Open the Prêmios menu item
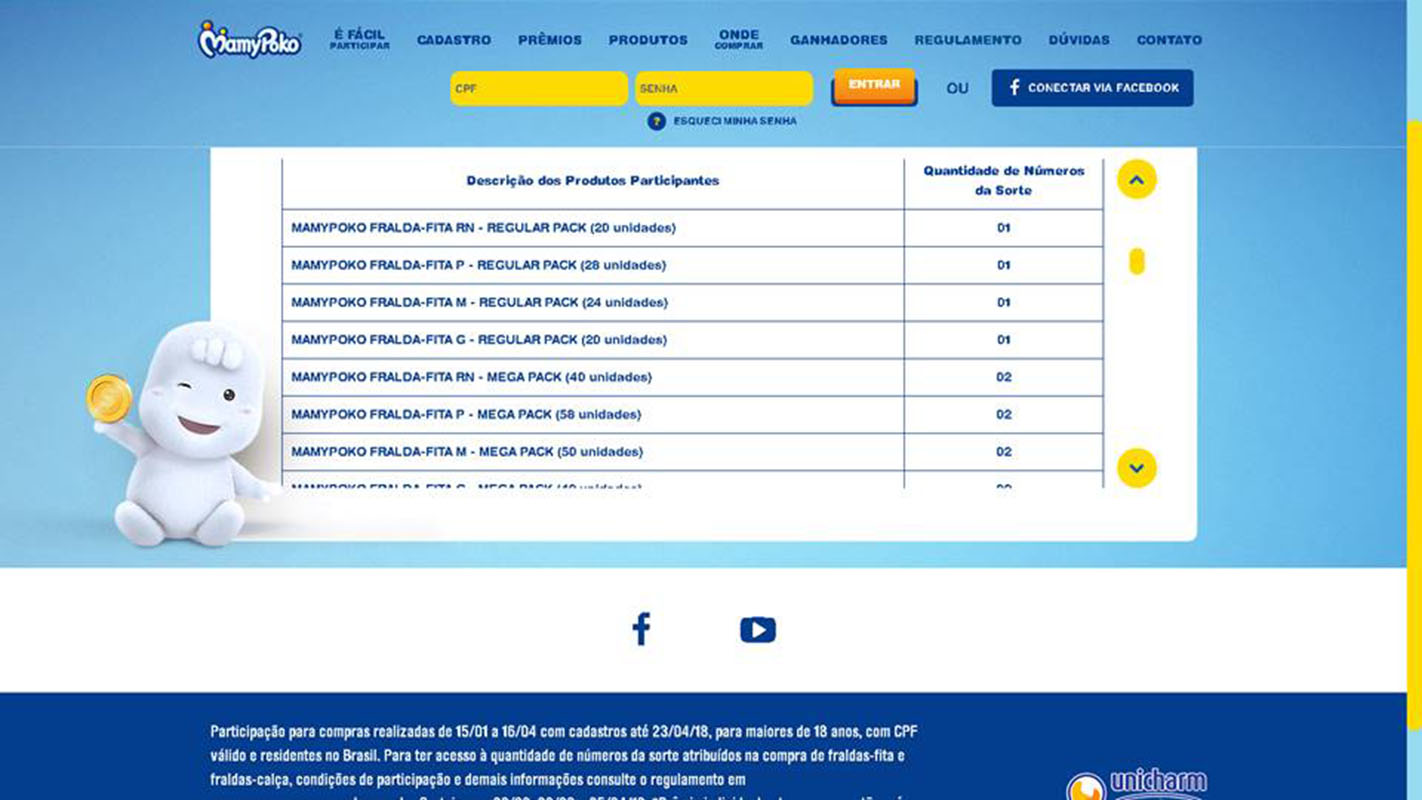The height and width of the screenshot is (800, 1422). coord(550,40)
